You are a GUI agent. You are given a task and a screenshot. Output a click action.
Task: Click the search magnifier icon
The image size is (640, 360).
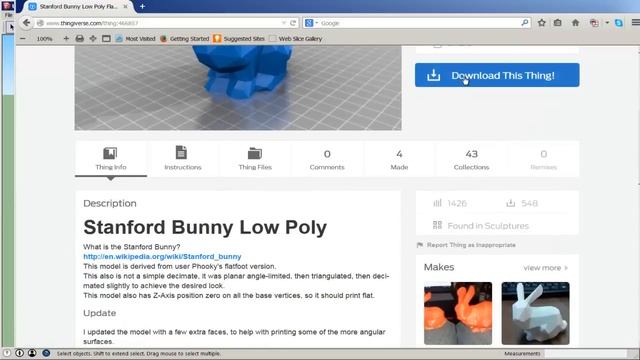(x=524, y=23)
